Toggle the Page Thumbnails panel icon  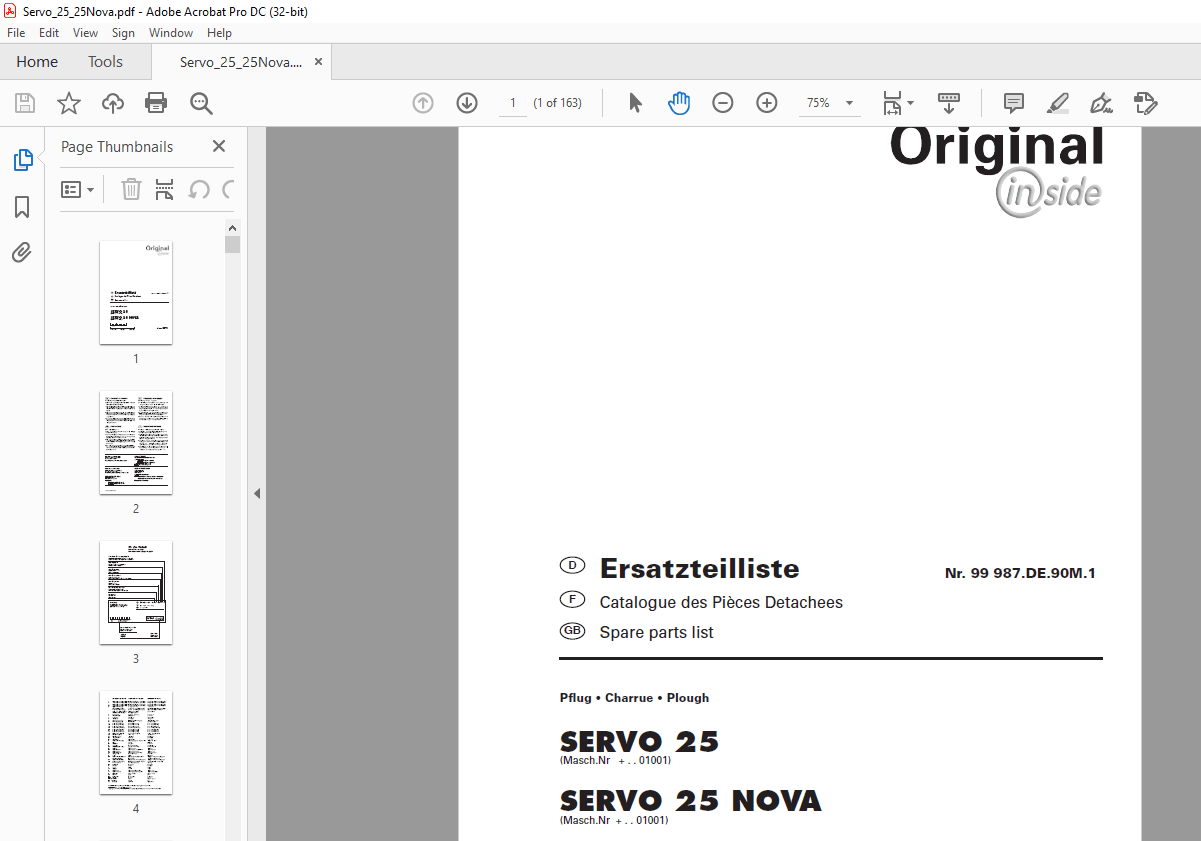click(x=21, y=159)
